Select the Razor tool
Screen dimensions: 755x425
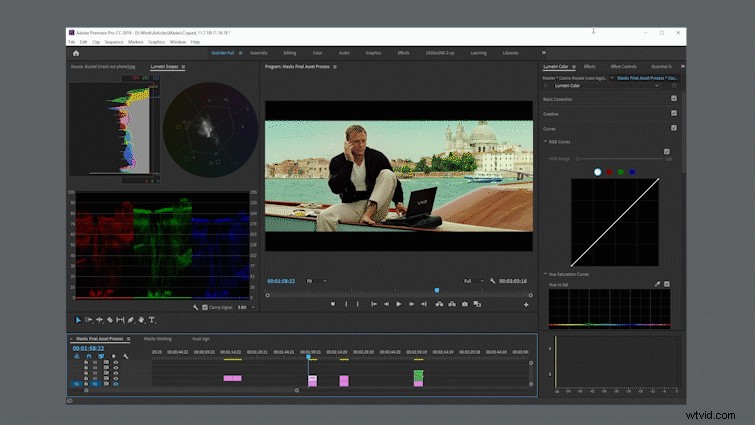(110, 320)
